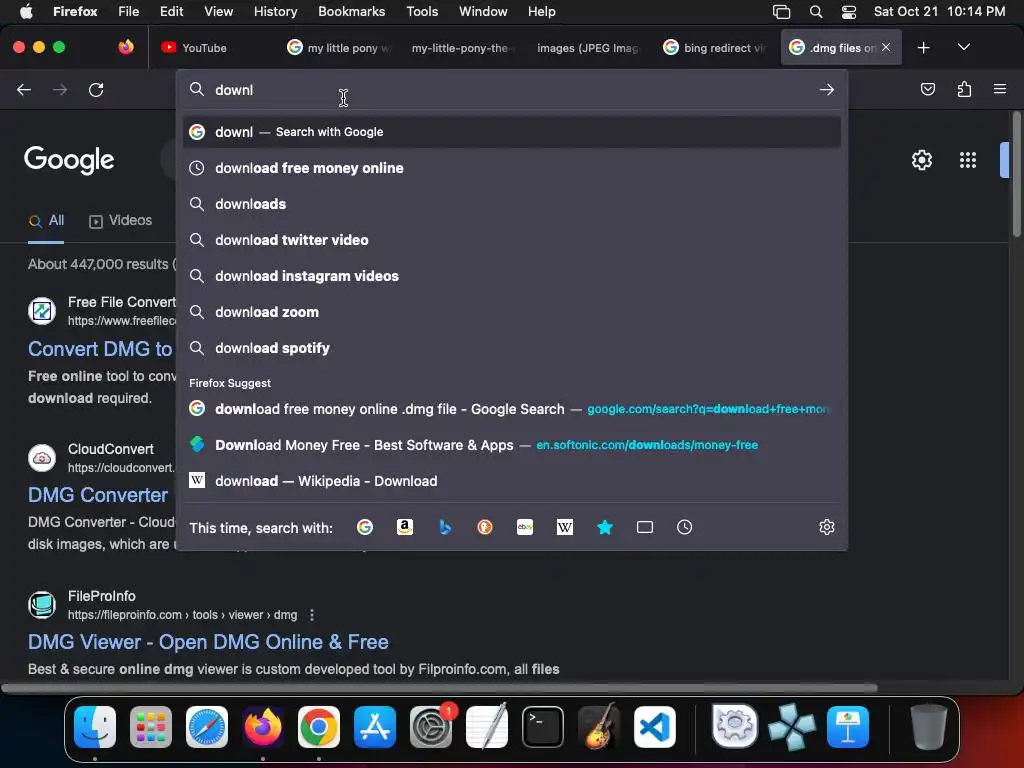
Task: Select 'download spotify' suggestion
Action: [511, 347]
